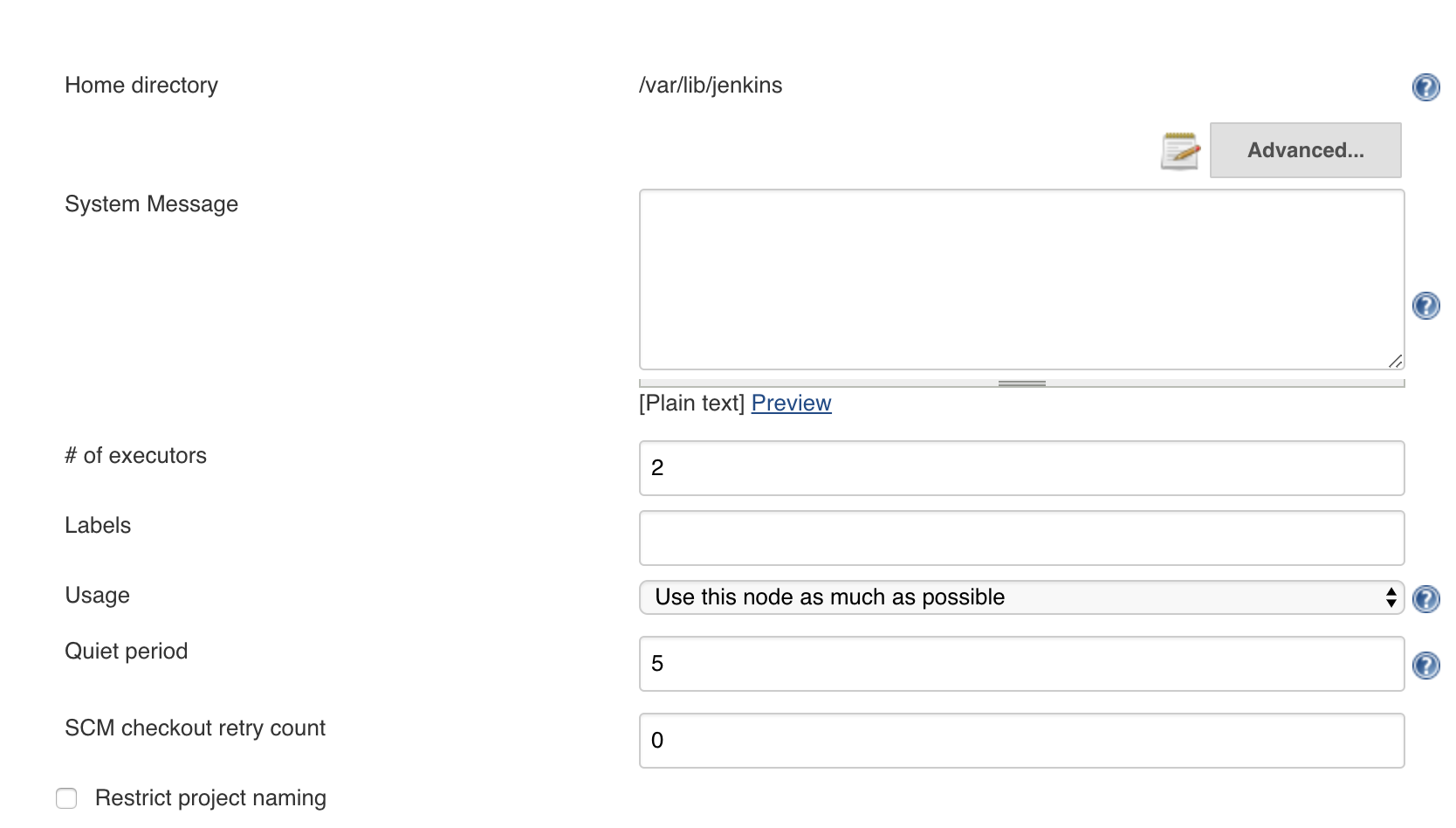
Task: Open help for System Message
Action: tap(1425, 305)
